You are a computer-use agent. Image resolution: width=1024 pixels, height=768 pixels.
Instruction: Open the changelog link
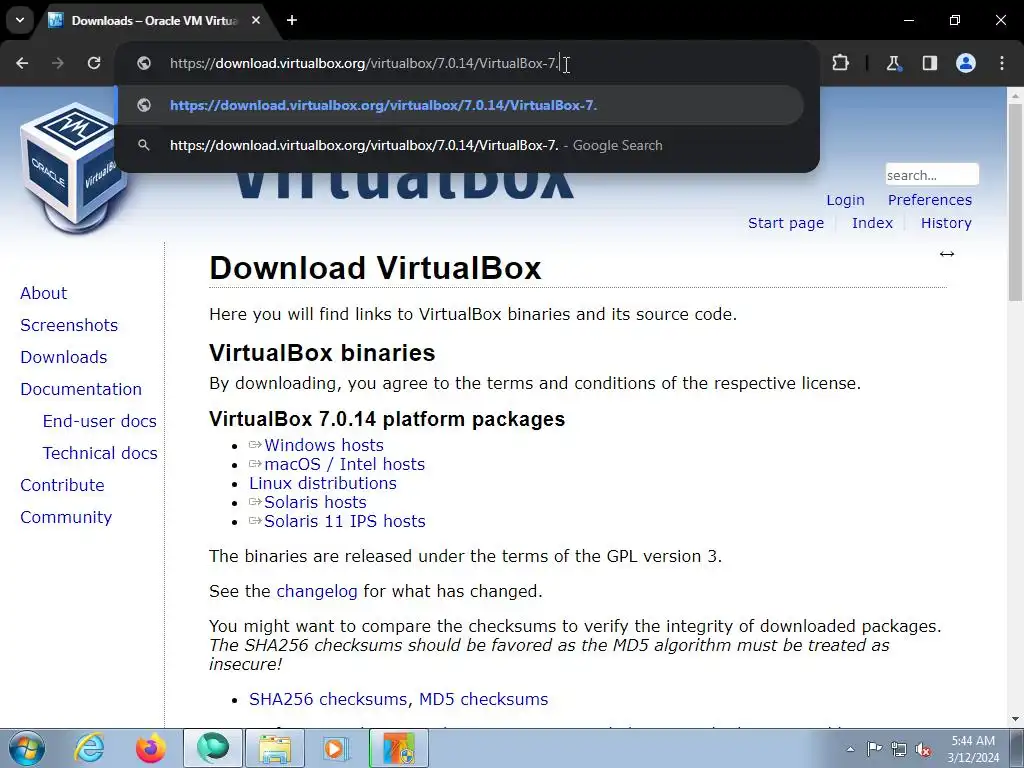click(317, 591)
